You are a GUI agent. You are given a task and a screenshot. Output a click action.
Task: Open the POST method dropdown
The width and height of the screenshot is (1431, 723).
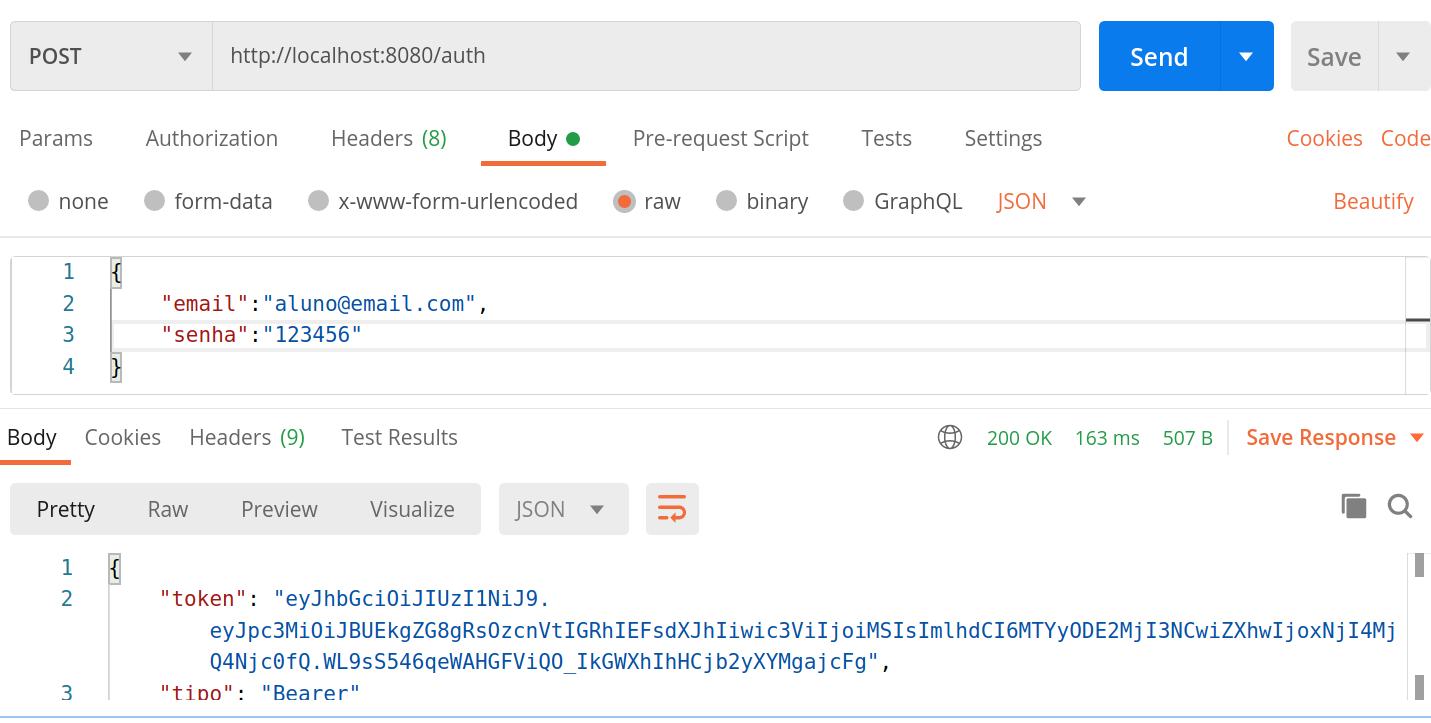111,56
